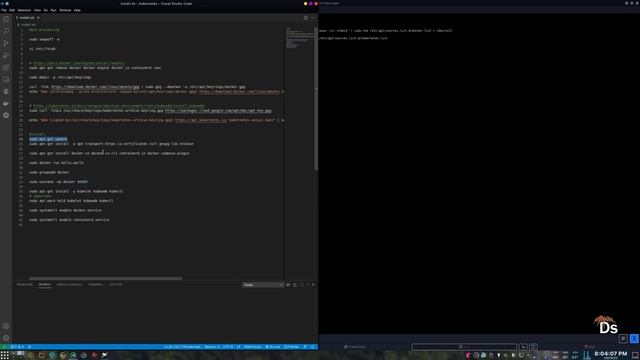The height and width of the screenshot is (360, 640).
Task: Click the line 'vi /etc/fstab'
Action: pos(42,49)
